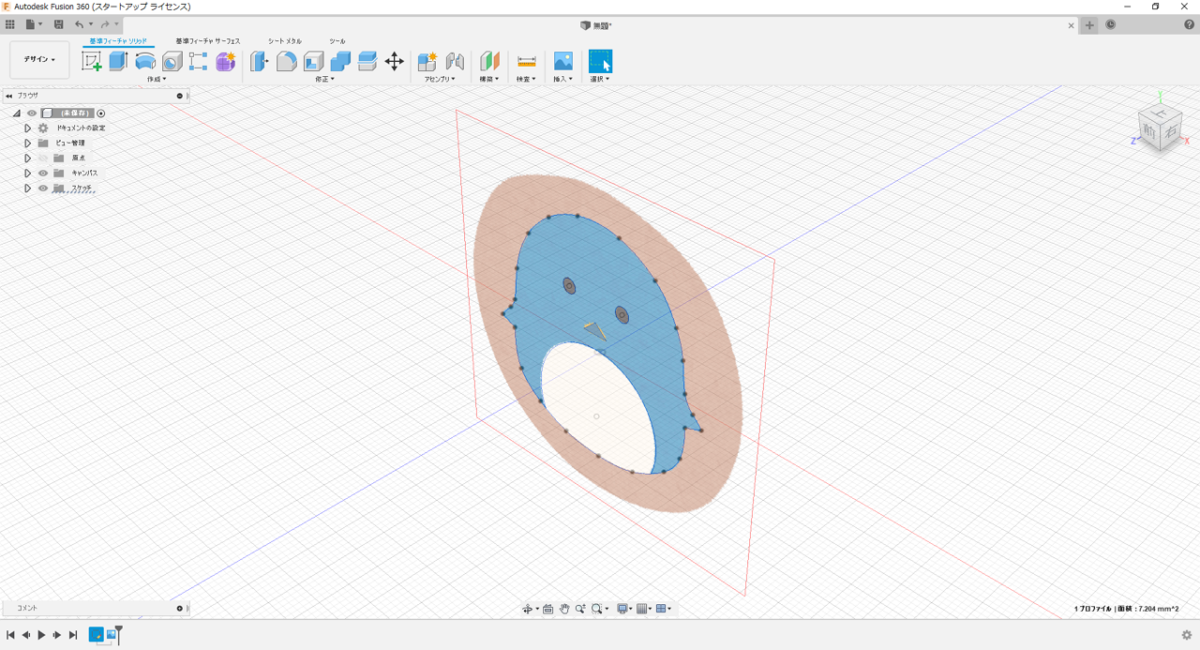Expand the キャンバス folder
Viewport: 1200px width, 650px height.
pos(28,173)
